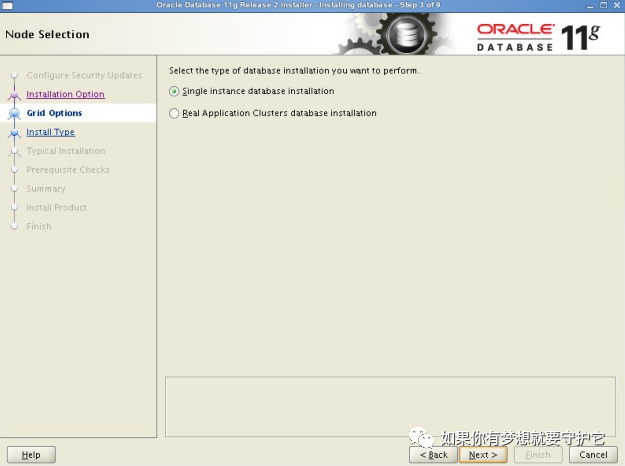Click the disabled Finish button
625x466 pixels.
tap(538, 455)
